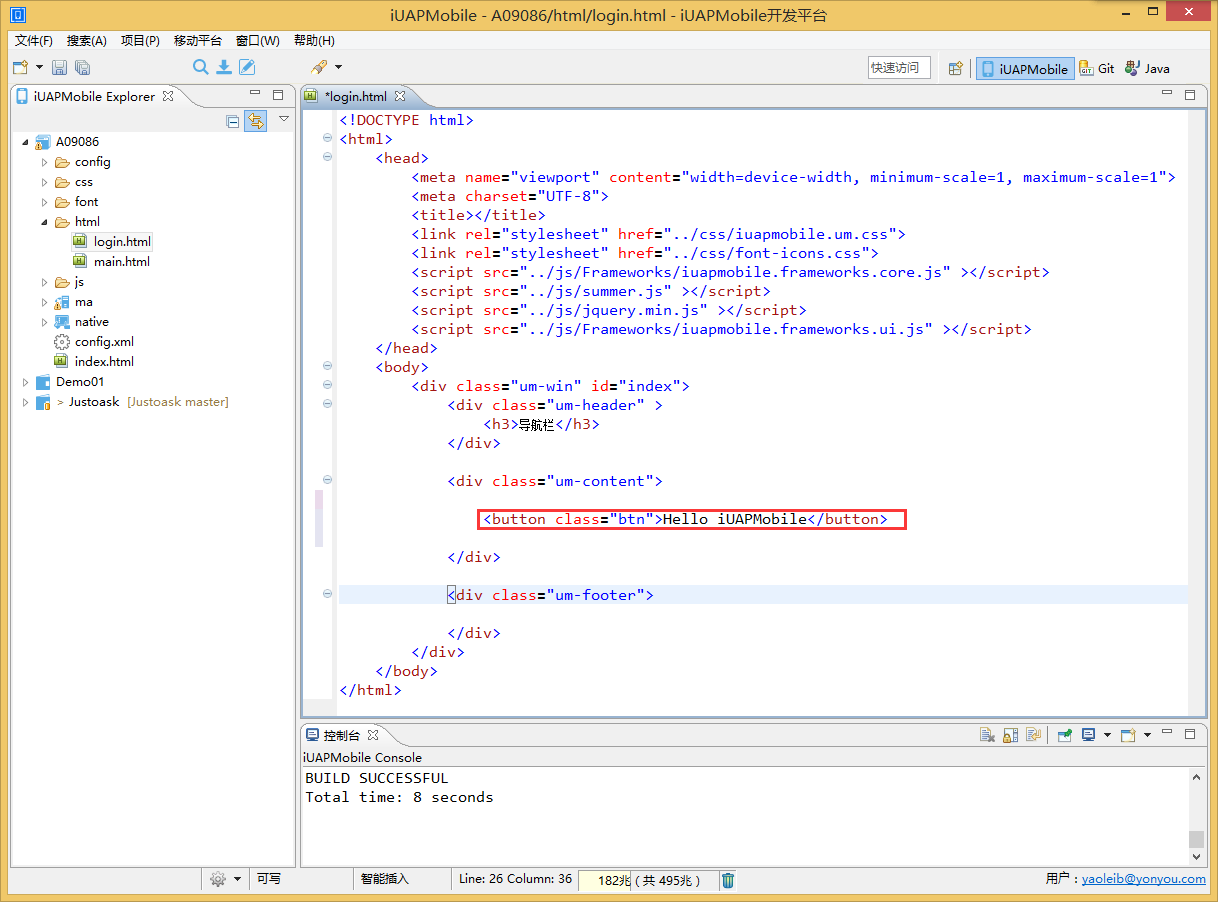1218x902 pixels.
Task: Fold the um-footer div in the gutter
Action: tap(327, 595)
